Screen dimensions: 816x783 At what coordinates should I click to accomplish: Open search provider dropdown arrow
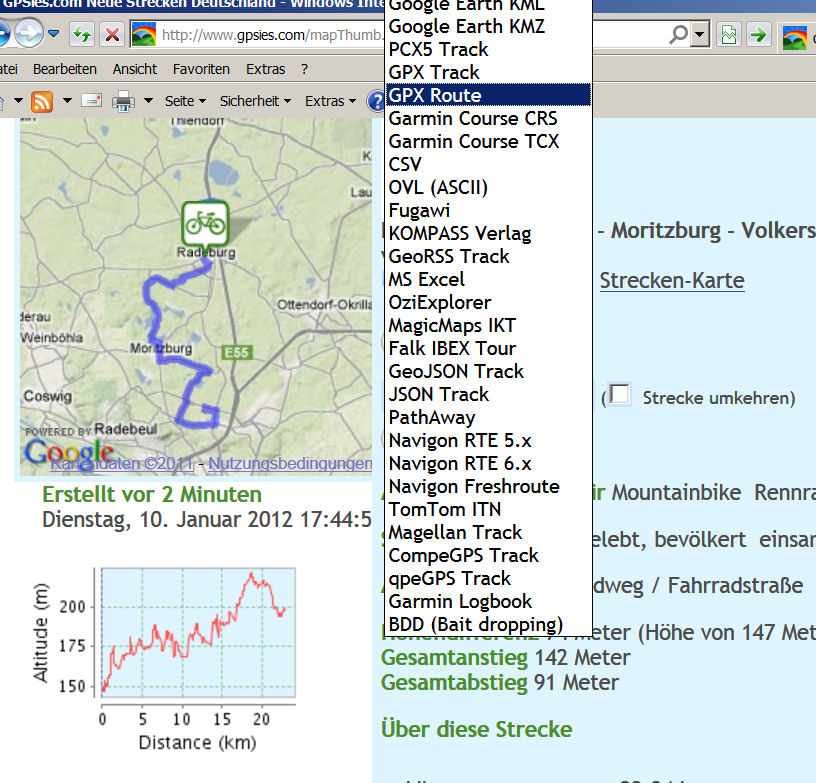coord(700,34)
